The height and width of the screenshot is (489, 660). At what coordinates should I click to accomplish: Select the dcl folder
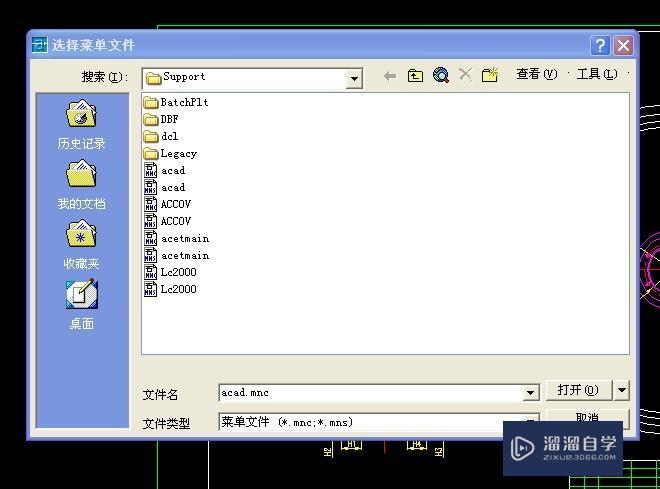point(161,136)
